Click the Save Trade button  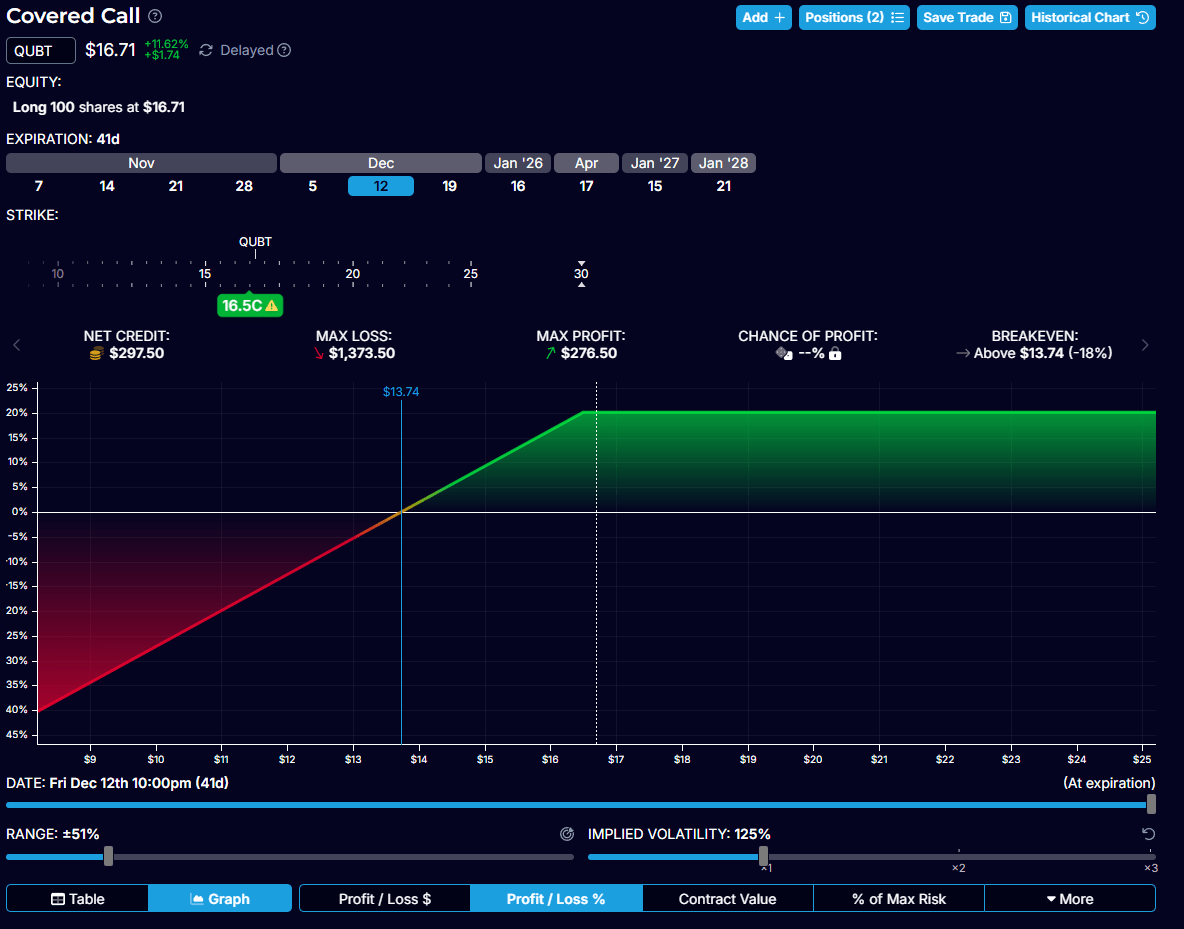coord(967,17)
